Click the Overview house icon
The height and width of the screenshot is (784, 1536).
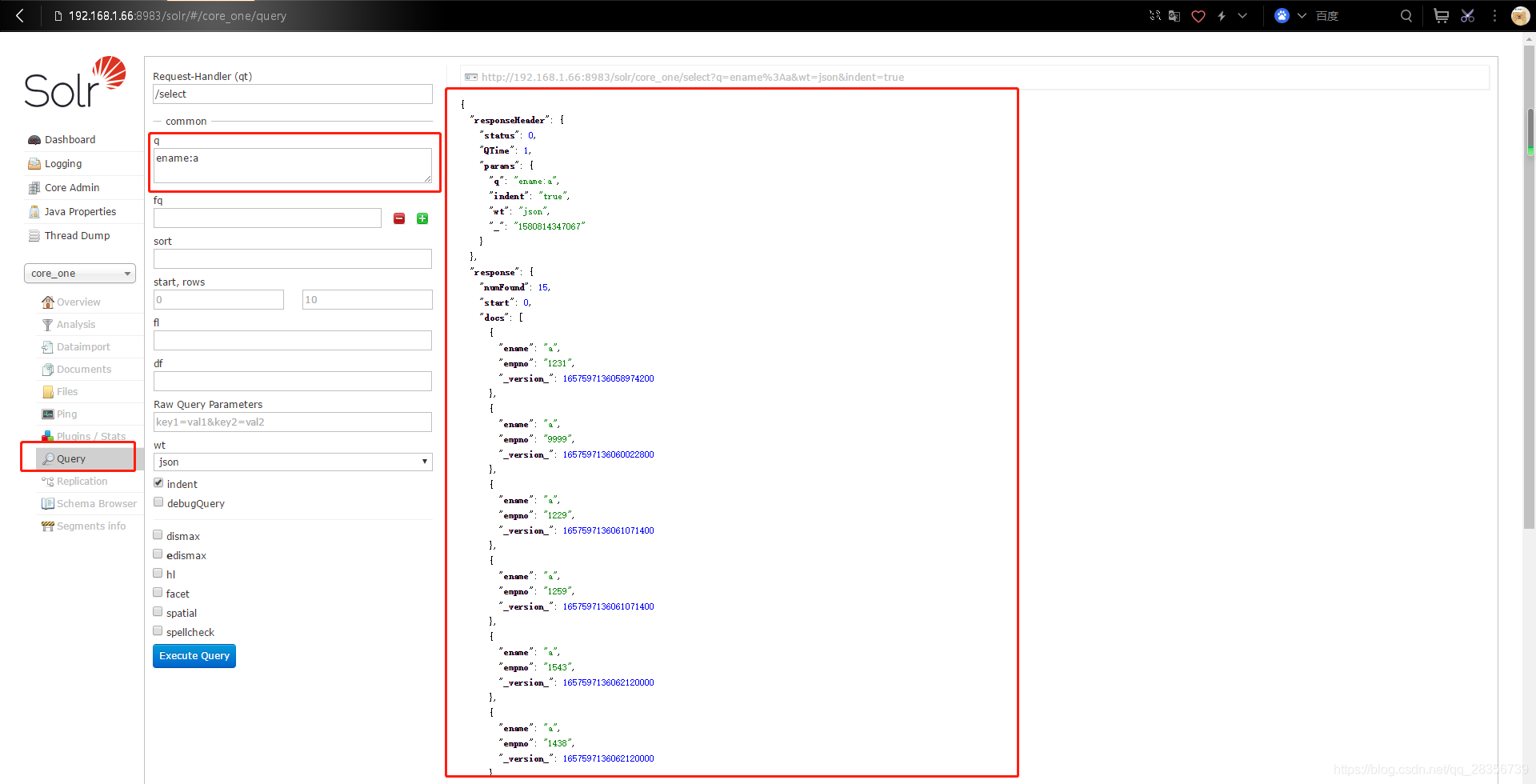48,302
